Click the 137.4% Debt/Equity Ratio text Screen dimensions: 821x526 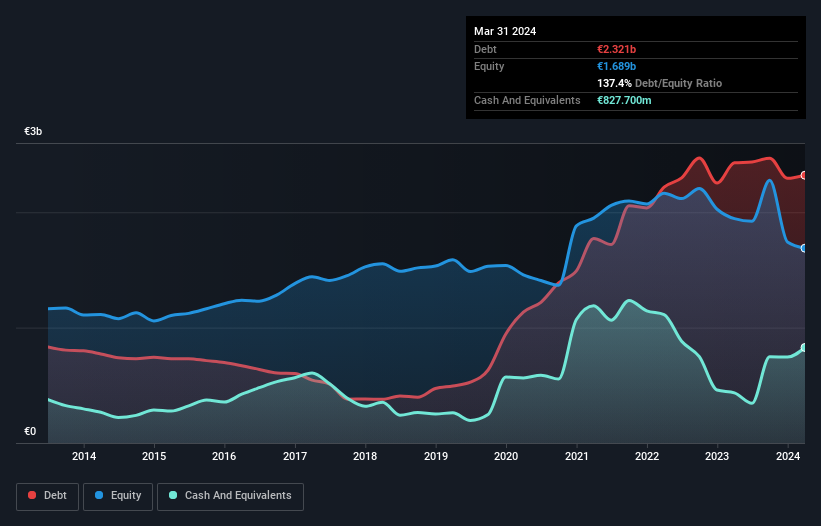click(659, 83)
